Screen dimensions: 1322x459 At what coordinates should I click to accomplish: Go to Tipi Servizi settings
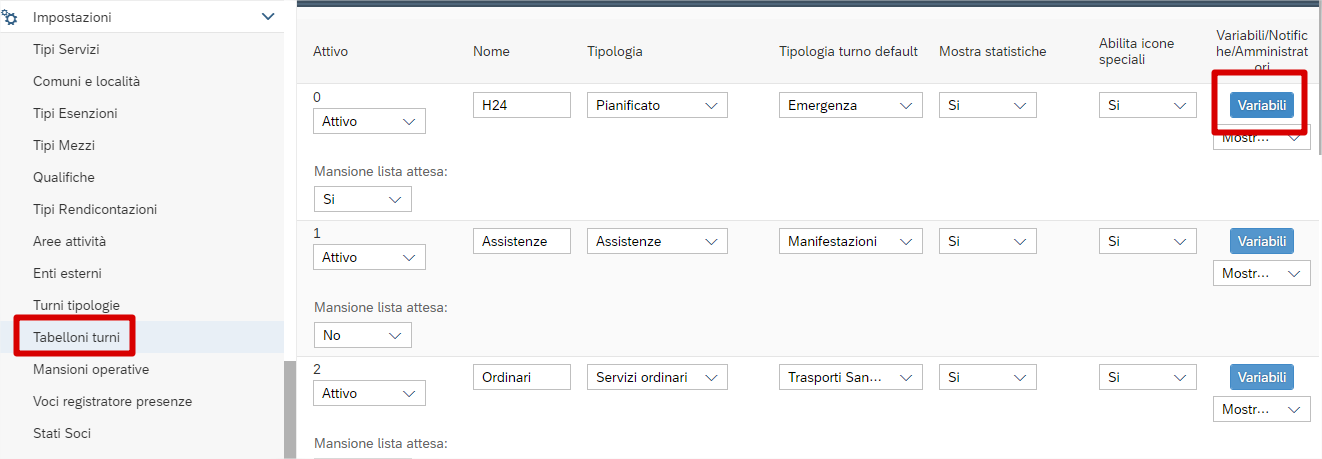point(66,49)
